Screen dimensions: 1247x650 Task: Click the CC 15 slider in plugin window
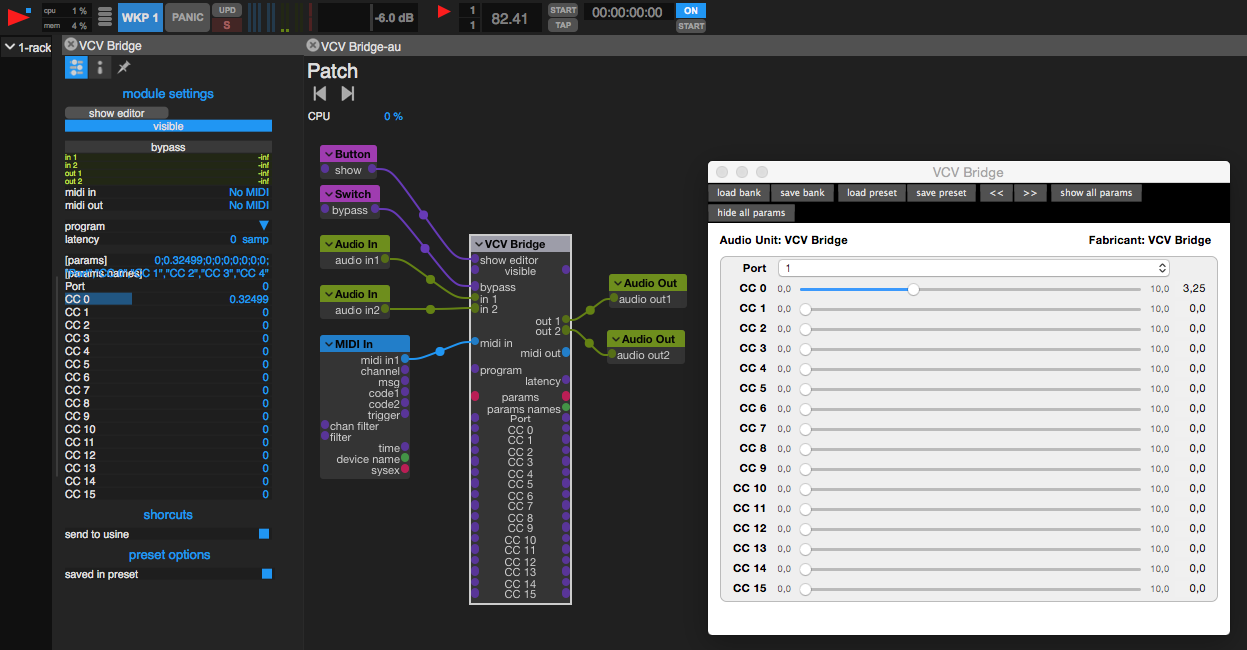coord(970,588)
